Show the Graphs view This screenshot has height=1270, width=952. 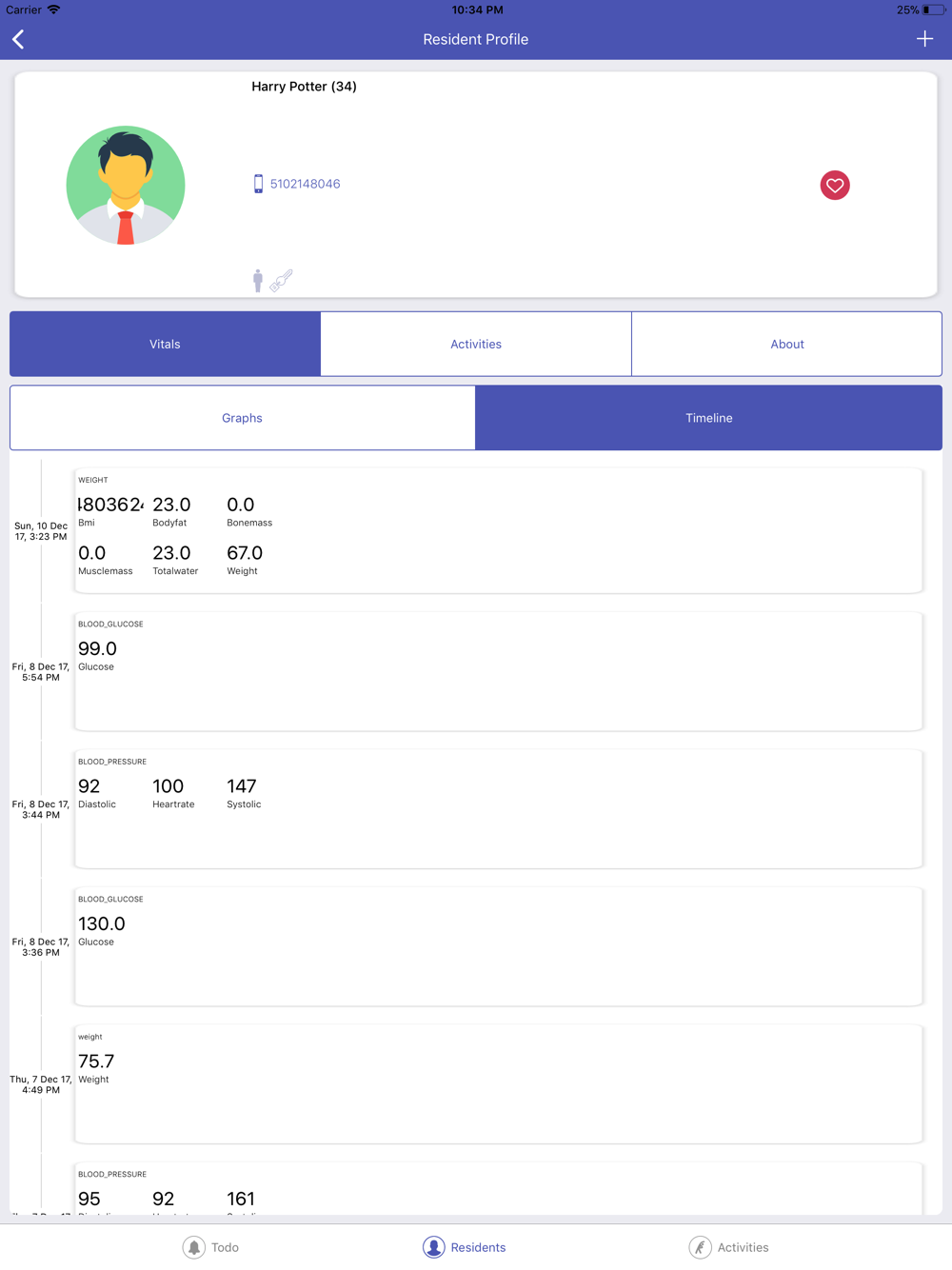coord(243,418)
